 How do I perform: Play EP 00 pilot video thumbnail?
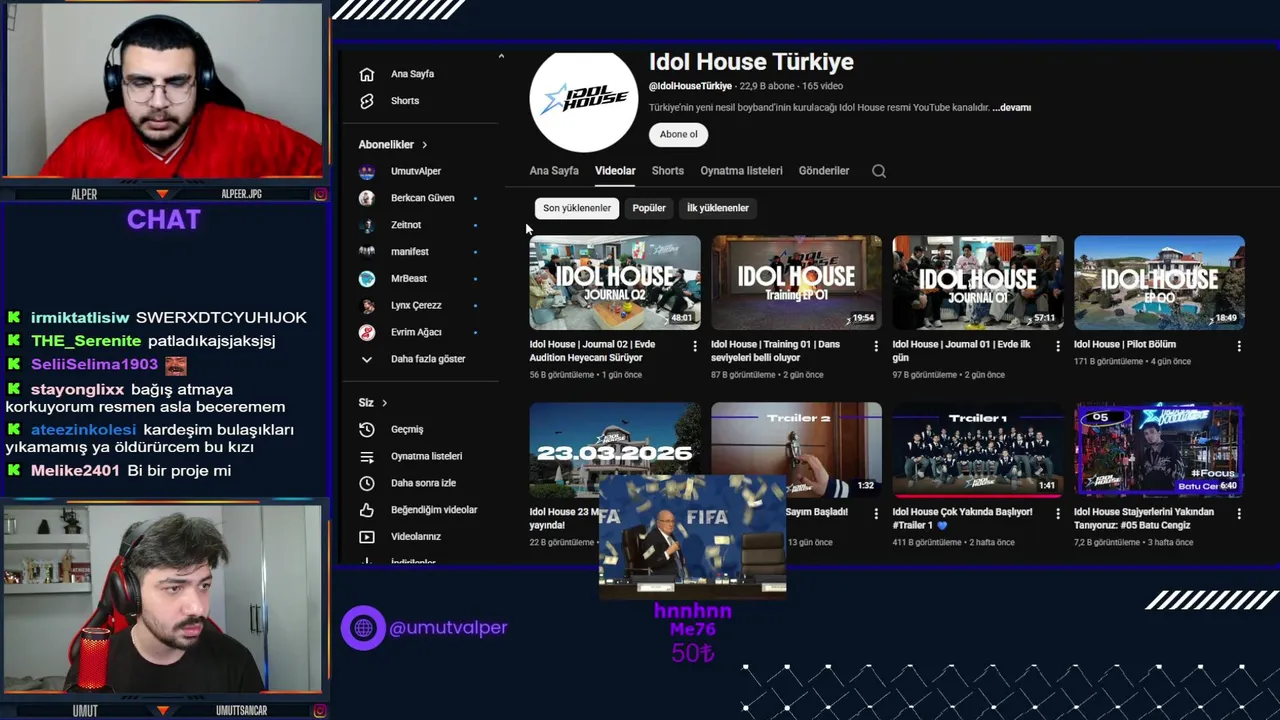pyautogui.click(x=1159, y=282)
